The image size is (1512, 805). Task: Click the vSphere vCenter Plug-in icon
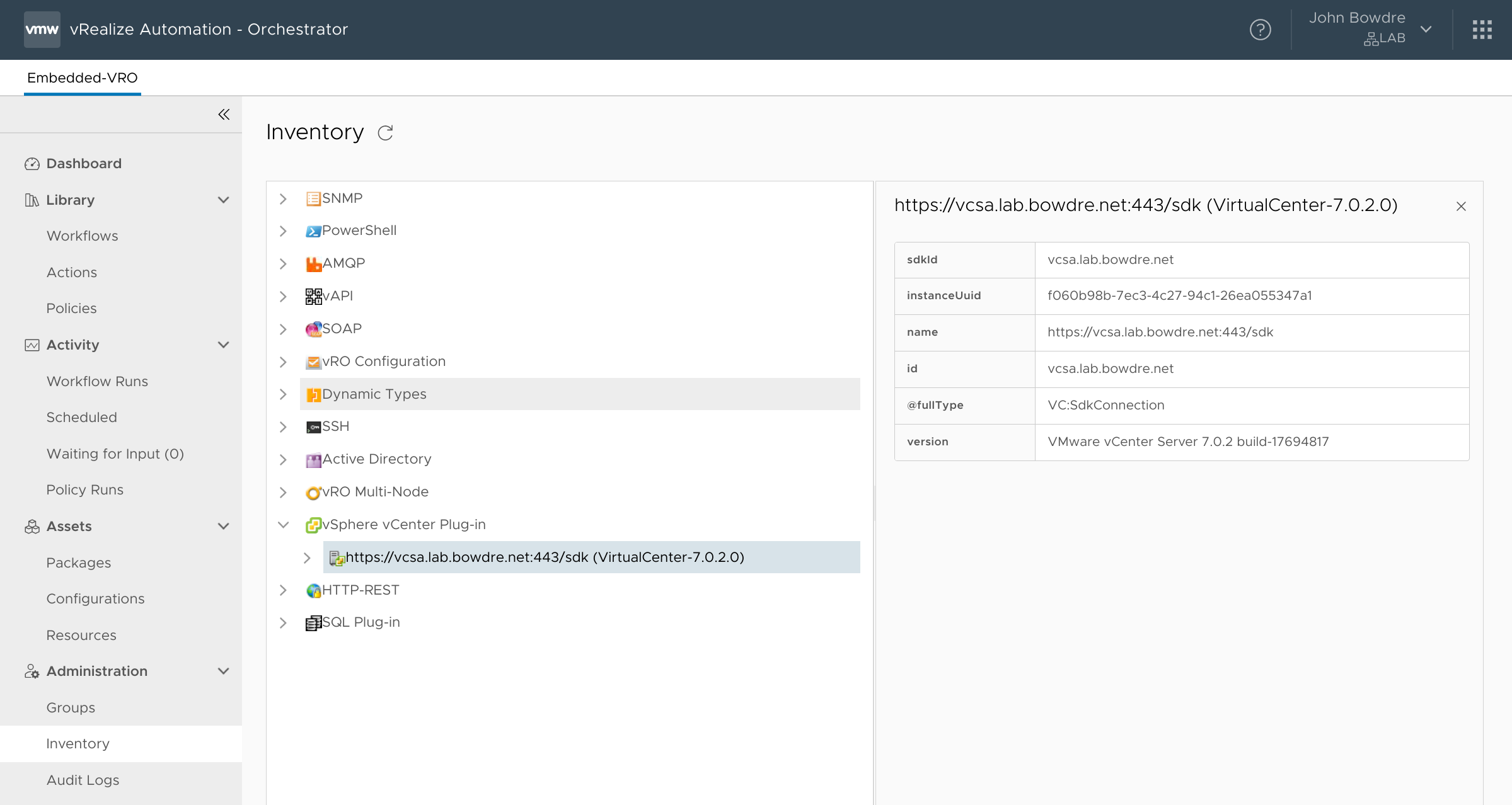point(313,524)
